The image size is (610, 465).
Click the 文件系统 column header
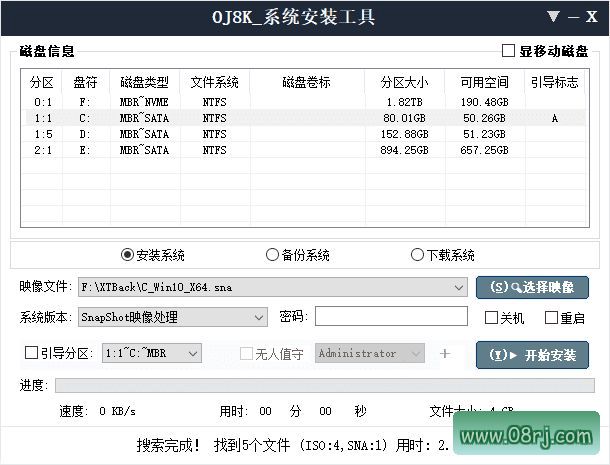coord(215,82)
